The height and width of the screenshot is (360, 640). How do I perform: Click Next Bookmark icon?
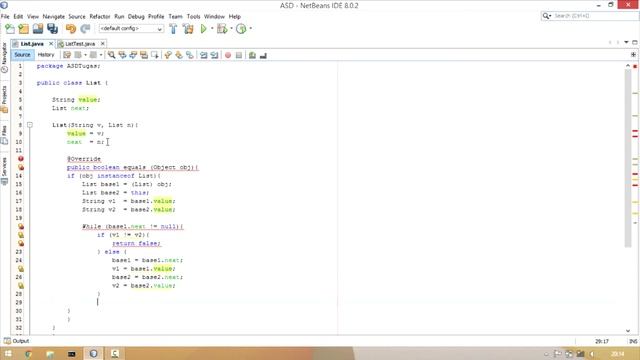coord(179,55)
